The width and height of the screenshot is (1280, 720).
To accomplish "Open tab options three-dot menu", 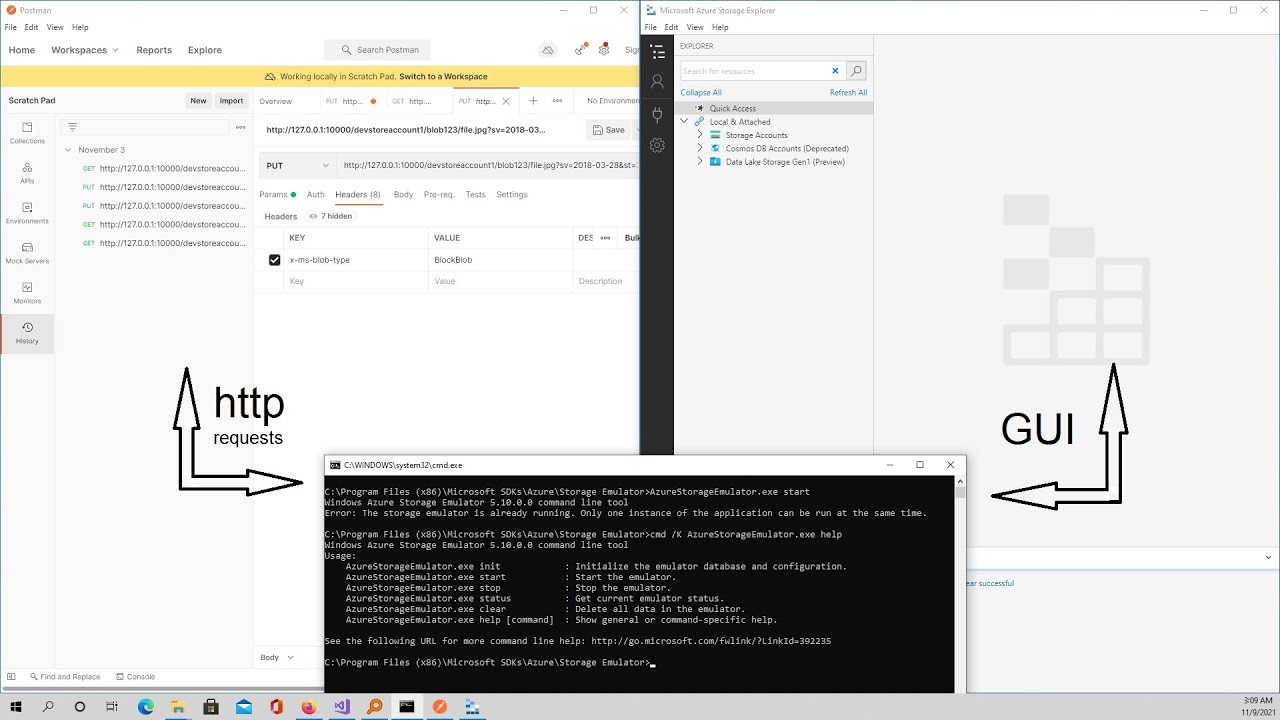I will click(x=557, y=101).
